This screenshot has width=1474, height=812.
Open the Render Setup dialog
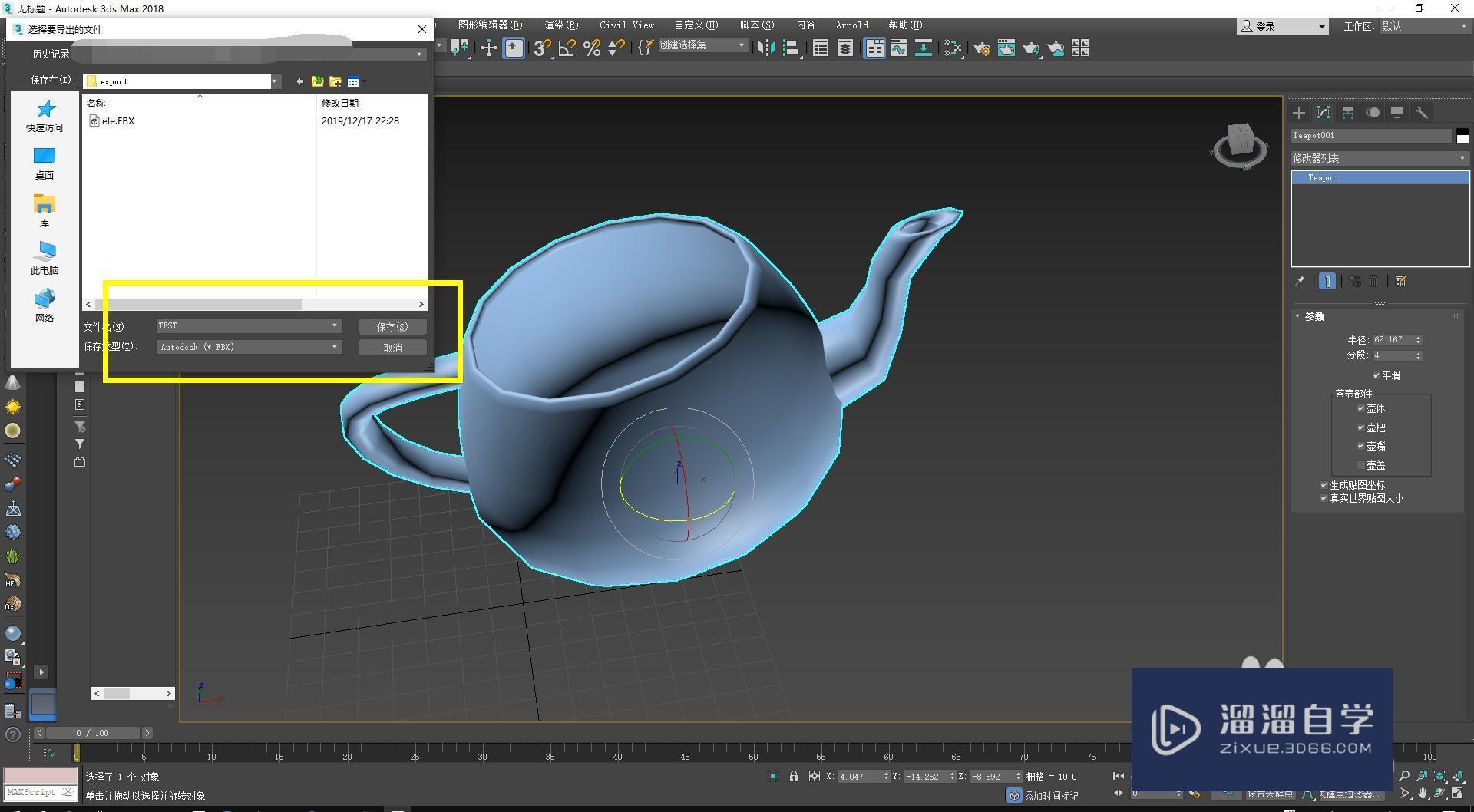pos(981,48)
